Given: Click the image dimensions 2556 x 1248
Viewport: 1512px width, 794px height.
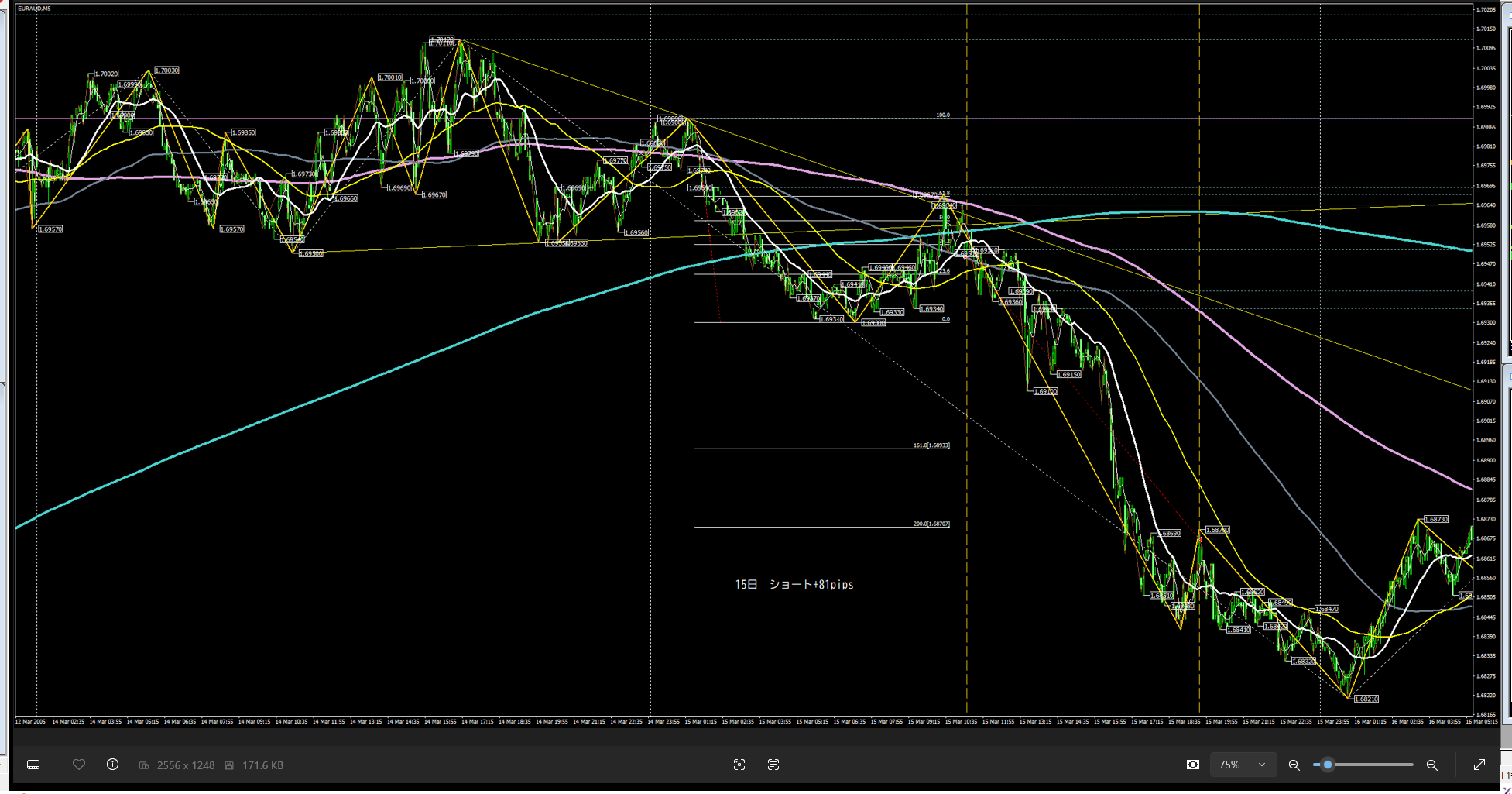Looking at the screenshot, I should click(186, 765).
